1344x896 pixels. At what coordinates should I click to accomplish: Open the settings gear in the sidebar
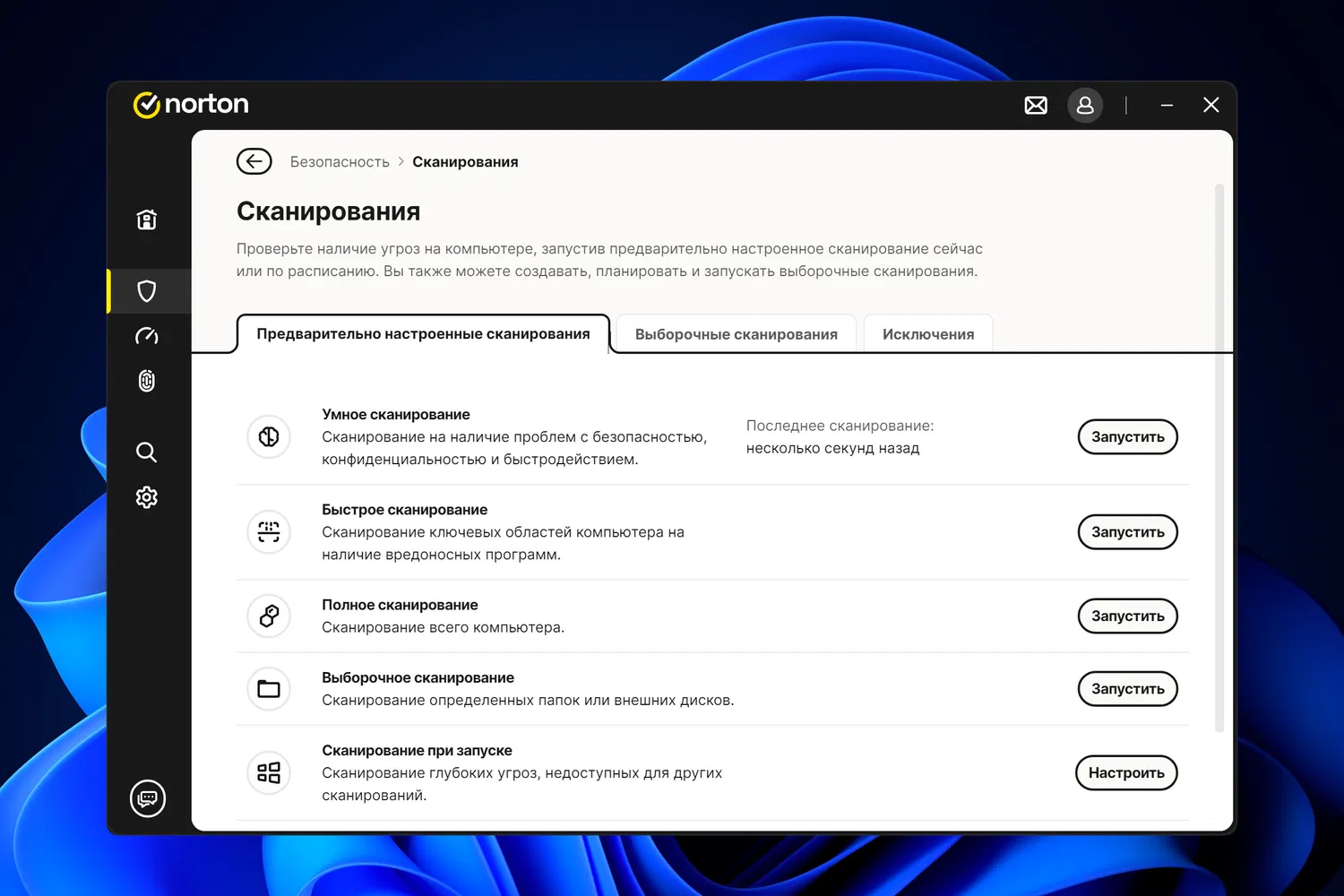point(147,497)
